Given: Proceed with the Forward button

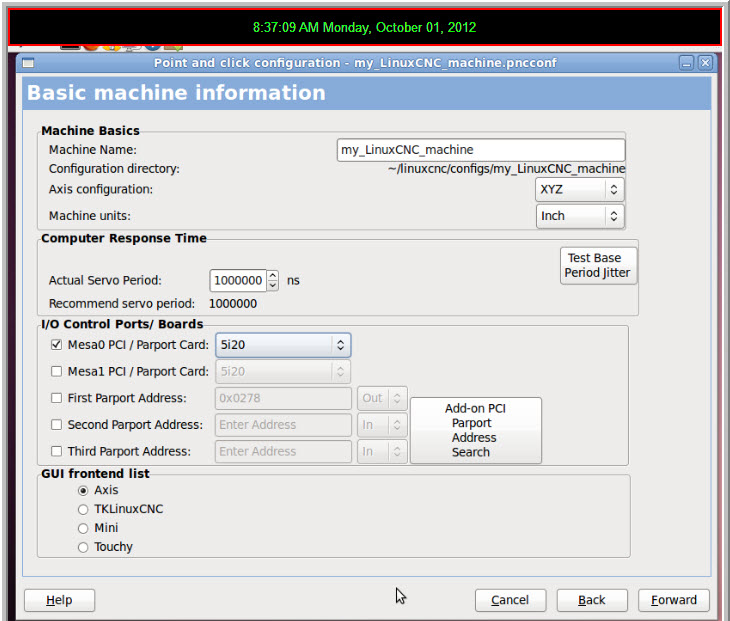Looking at the screenshot, I should [x=674, y=600].
